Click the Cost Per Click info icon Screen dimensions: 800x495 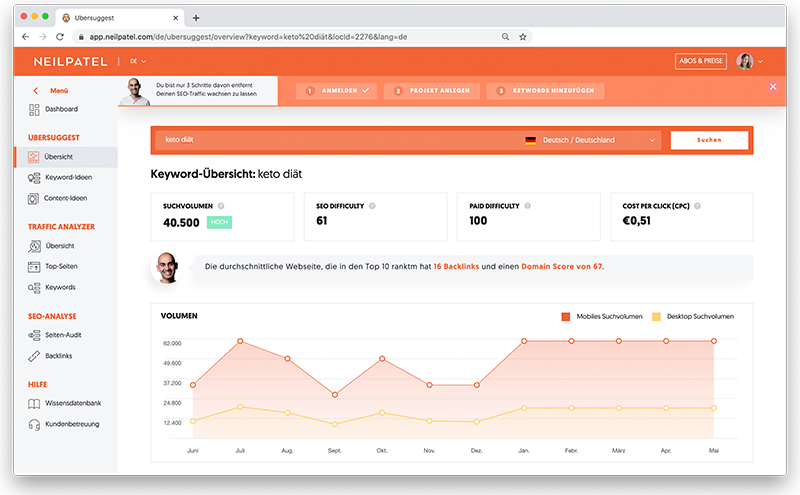697,206
